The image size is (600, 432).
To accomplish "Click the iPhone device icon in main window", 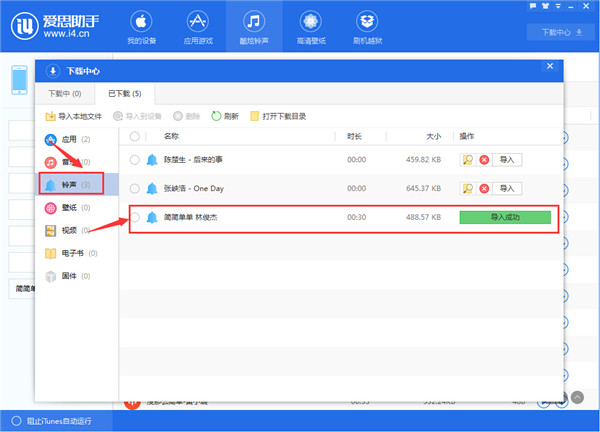I will coord(19,80).
